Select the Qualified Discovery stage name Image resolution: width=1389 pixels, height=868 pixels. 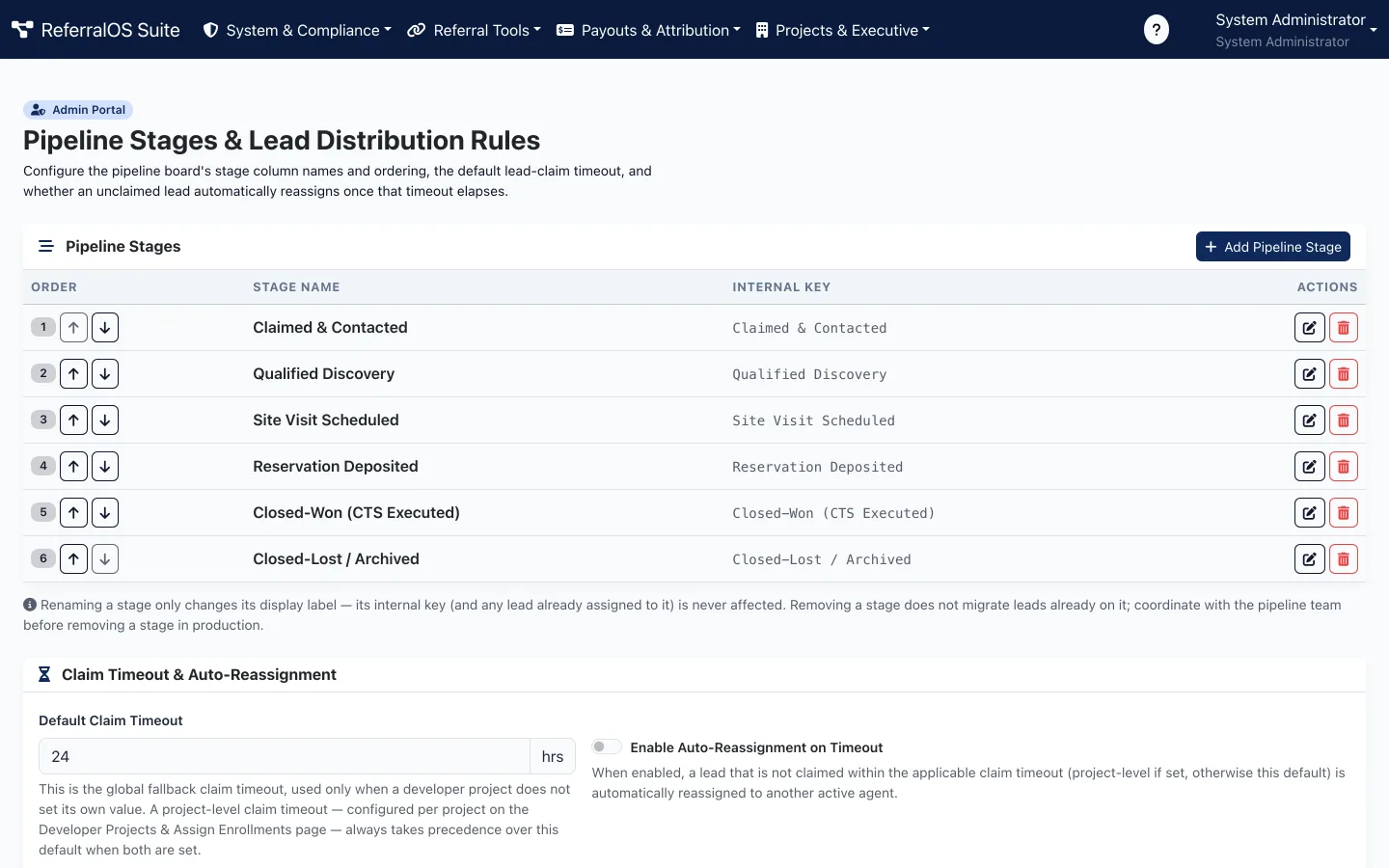click(323, 373)
